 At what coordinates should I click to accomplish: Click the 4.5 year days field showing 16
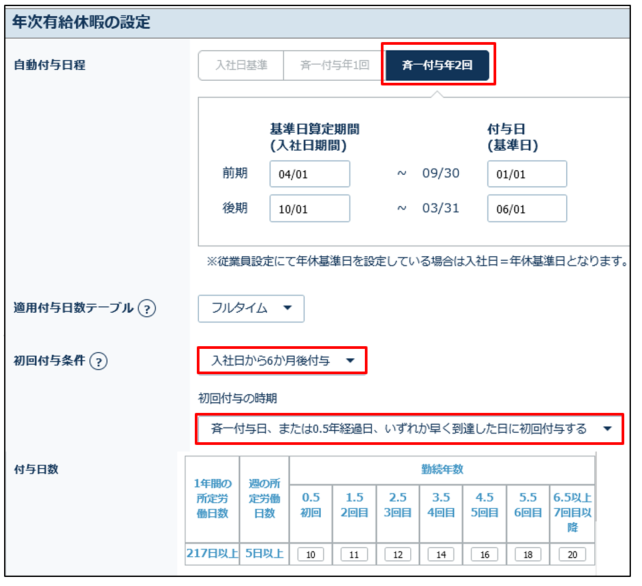pyautogui.click(x=484, y=554)
